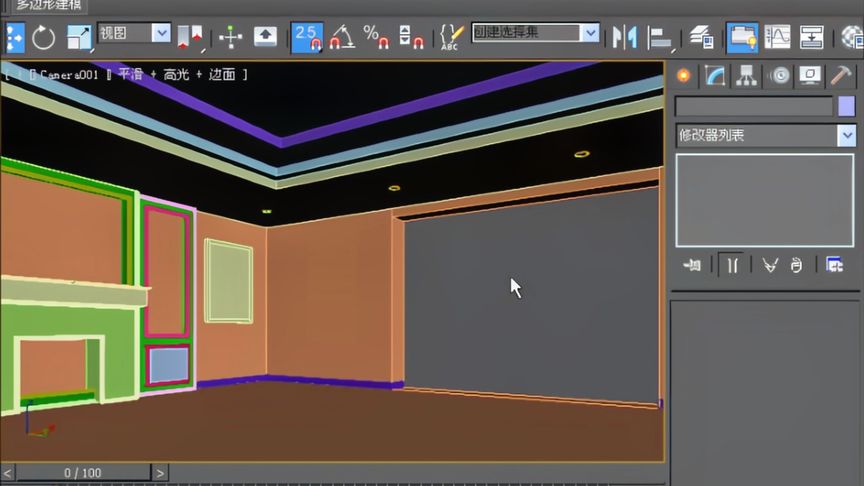This screenshot has width=864, height=486.
Task: Toggle Percent Snap
Action: (x=376, y=37)
